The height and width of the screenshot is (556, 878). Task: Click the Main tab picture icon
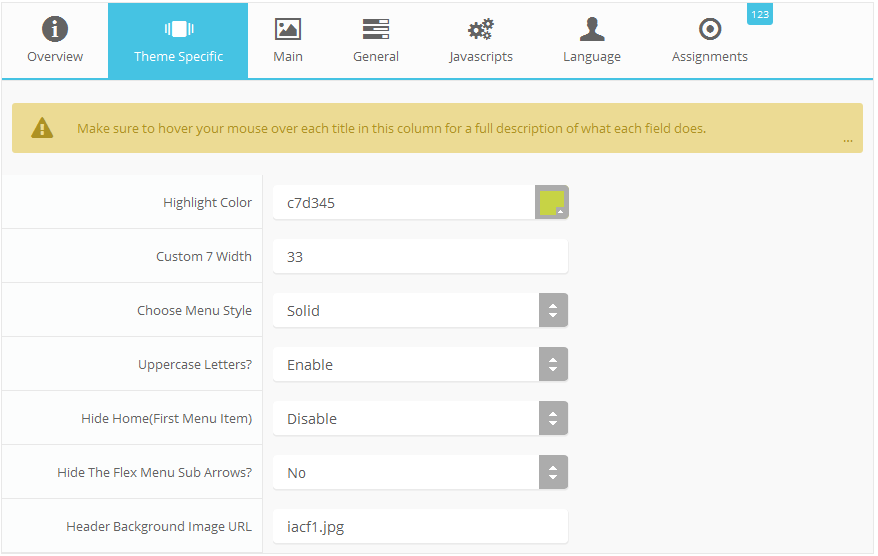click(x=288, y=29)
